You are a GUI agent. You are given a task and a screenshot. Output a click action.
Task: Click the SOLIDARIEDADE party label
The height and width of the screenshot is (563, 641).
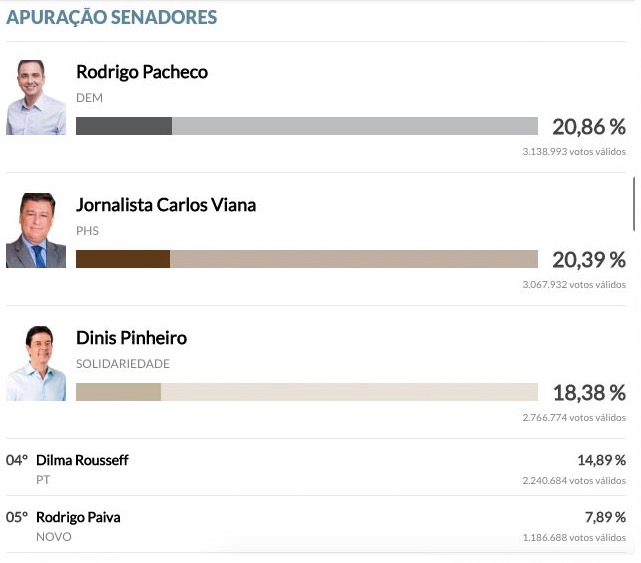tap(123, 364)
